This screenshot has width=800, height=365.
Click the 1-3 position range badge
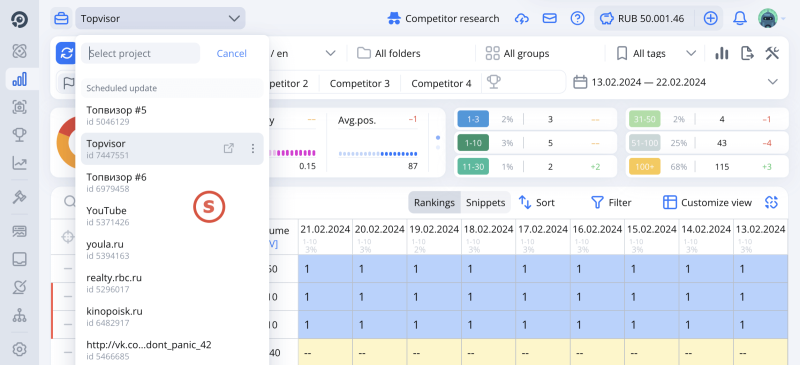coord(473,119)
